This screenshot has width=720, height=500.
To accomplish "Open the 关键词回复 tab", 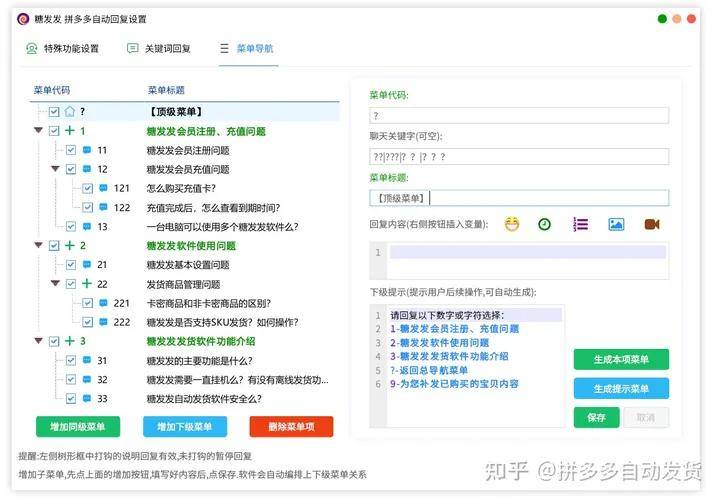I will tap(159, 48).
